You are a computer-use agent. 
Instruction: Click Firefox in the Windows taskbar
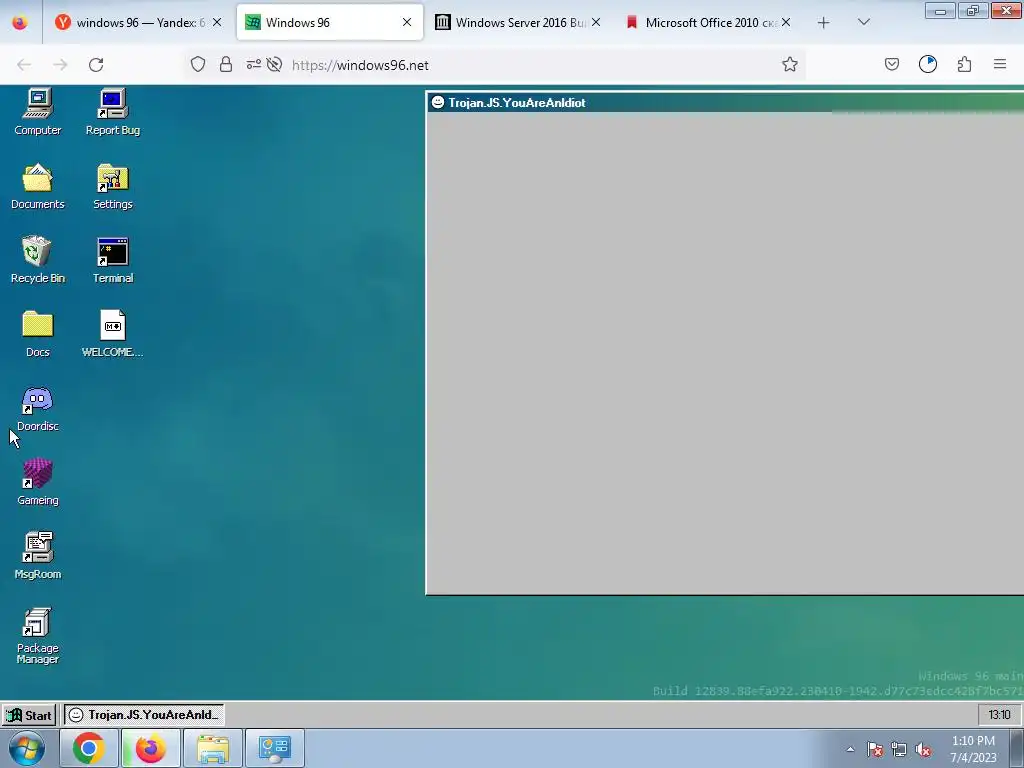click(150, 748)
